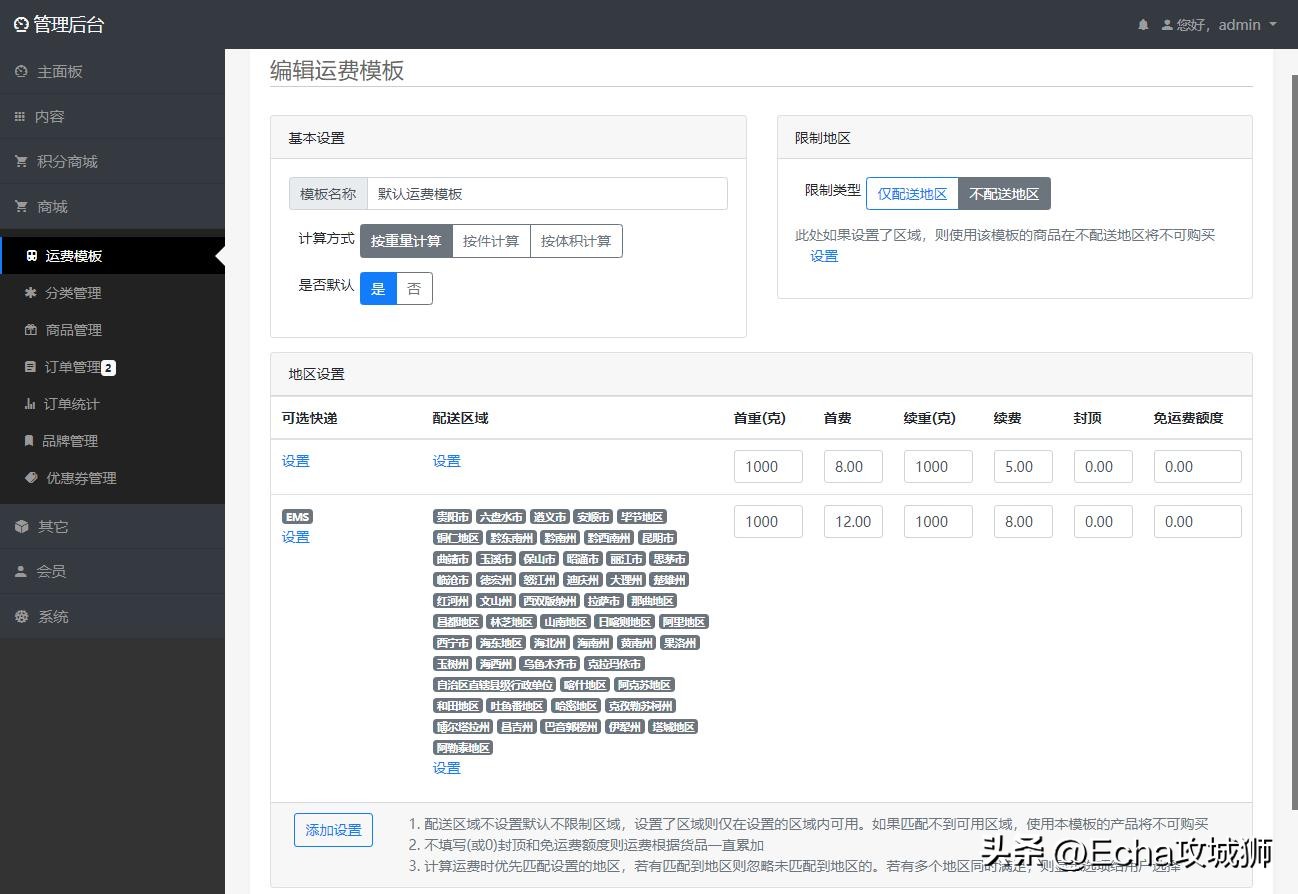
Task: Open the admin account dropdown
Action: (1221, 24)
